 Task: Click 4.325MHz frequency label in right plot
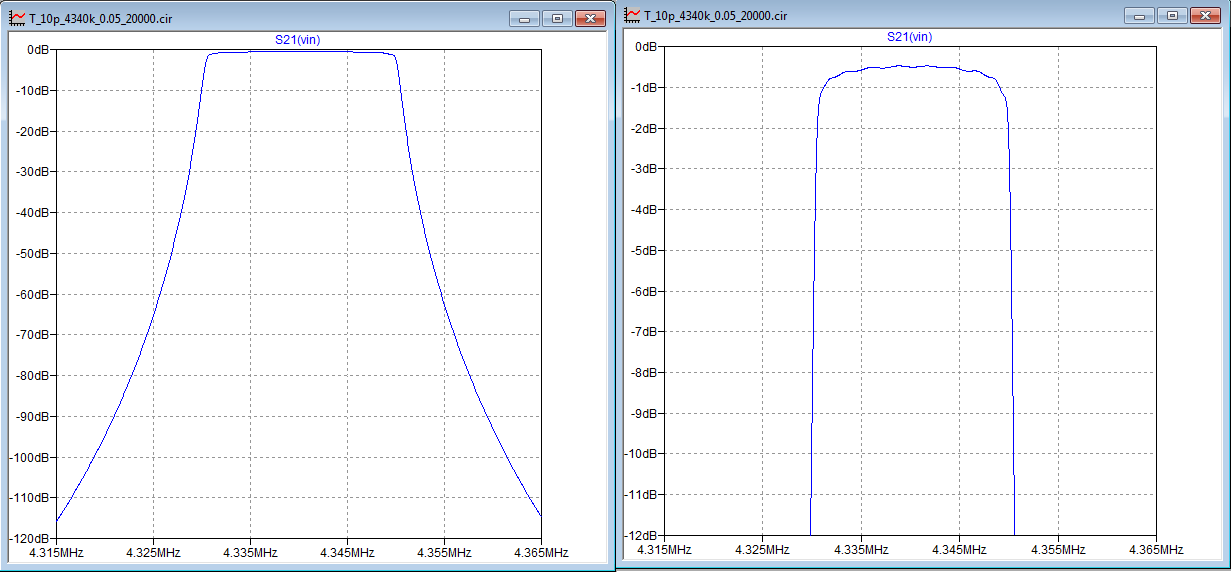click(x=762, y=549)
